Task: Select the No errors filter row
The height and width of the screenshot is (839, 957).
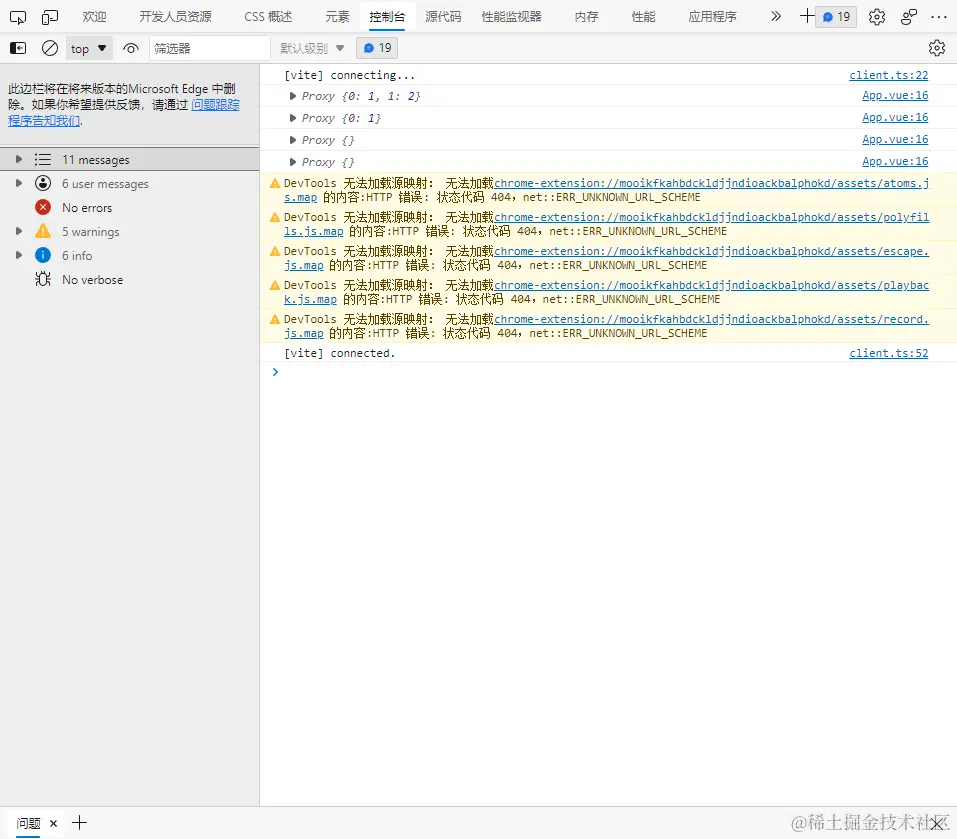Action: click(x=129, y=207)
